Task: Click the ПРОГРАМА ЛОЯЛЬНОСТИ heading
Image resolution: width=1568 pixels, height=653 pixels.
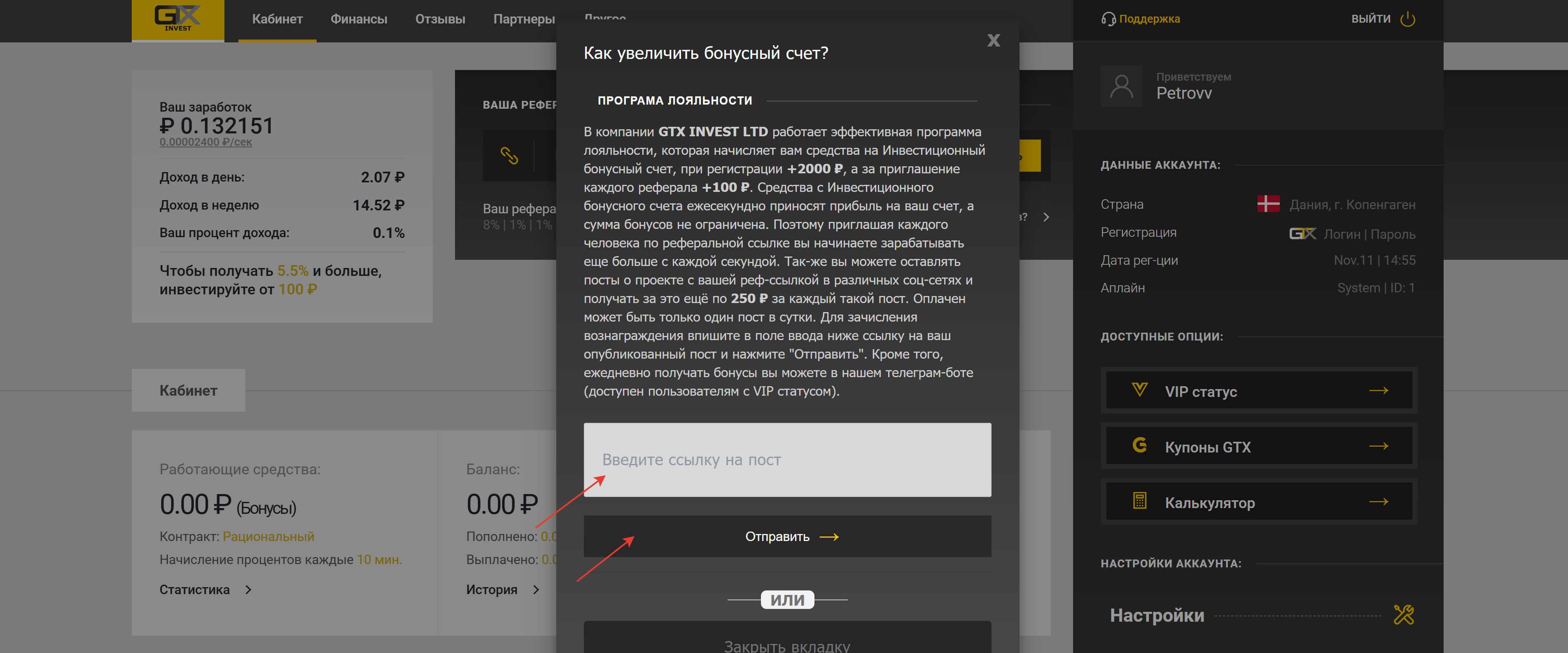Action: point(674,100)
